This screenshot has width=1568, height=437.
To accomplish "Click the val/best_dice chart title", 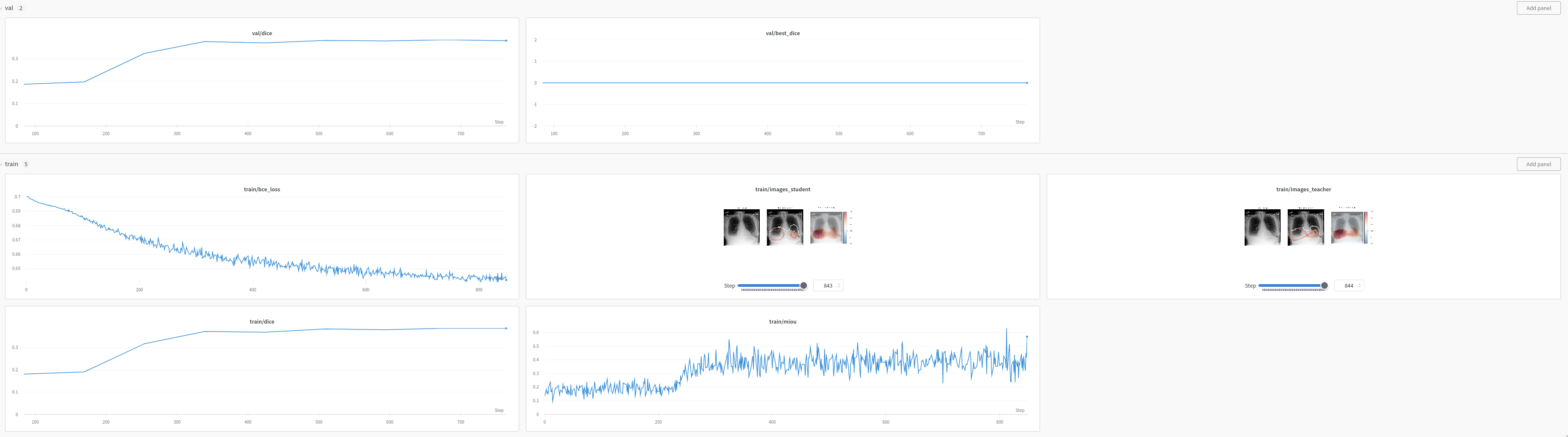I will coord(783,33).
